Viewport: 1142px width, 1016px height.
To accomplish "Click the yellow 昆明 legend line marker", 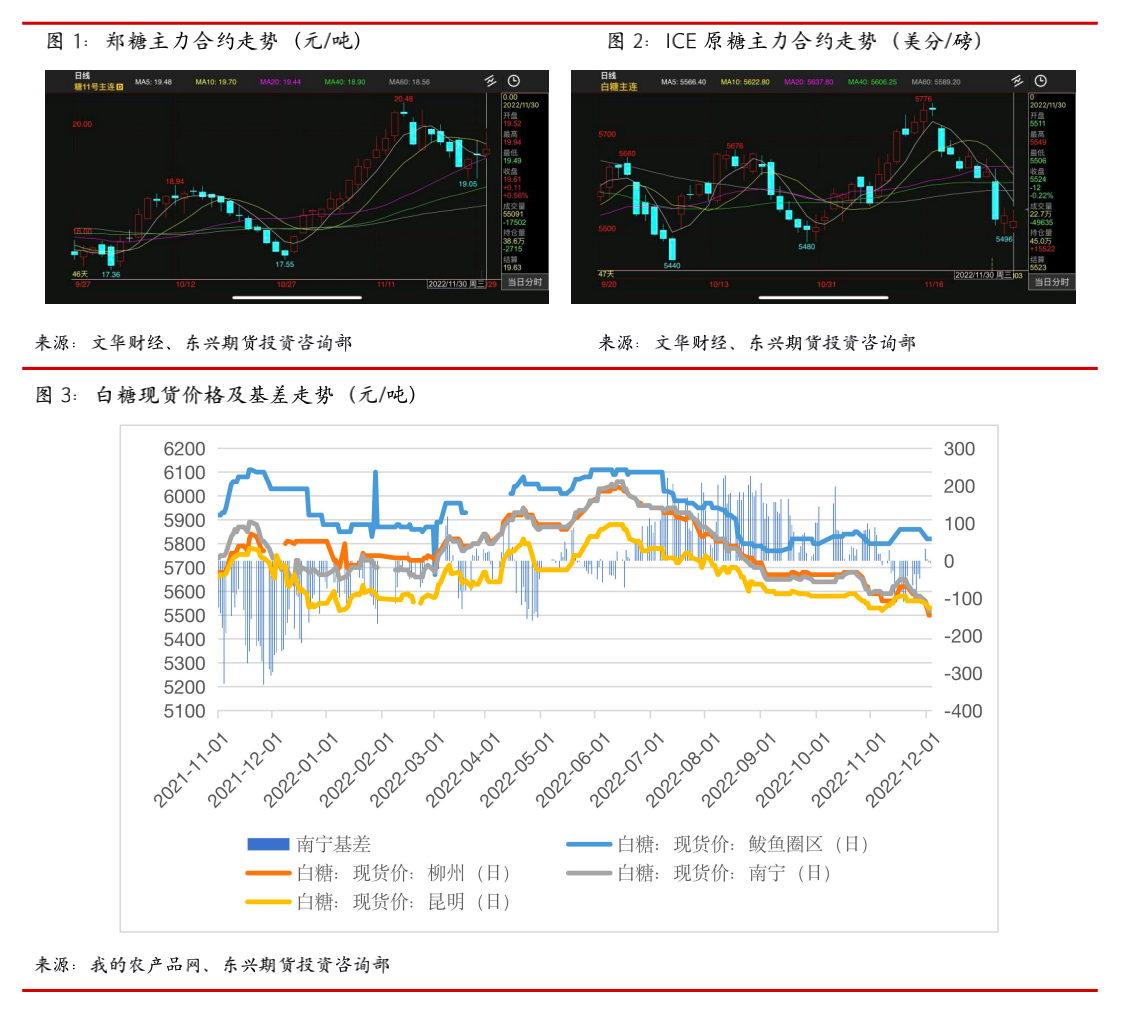I will point(269,902).
